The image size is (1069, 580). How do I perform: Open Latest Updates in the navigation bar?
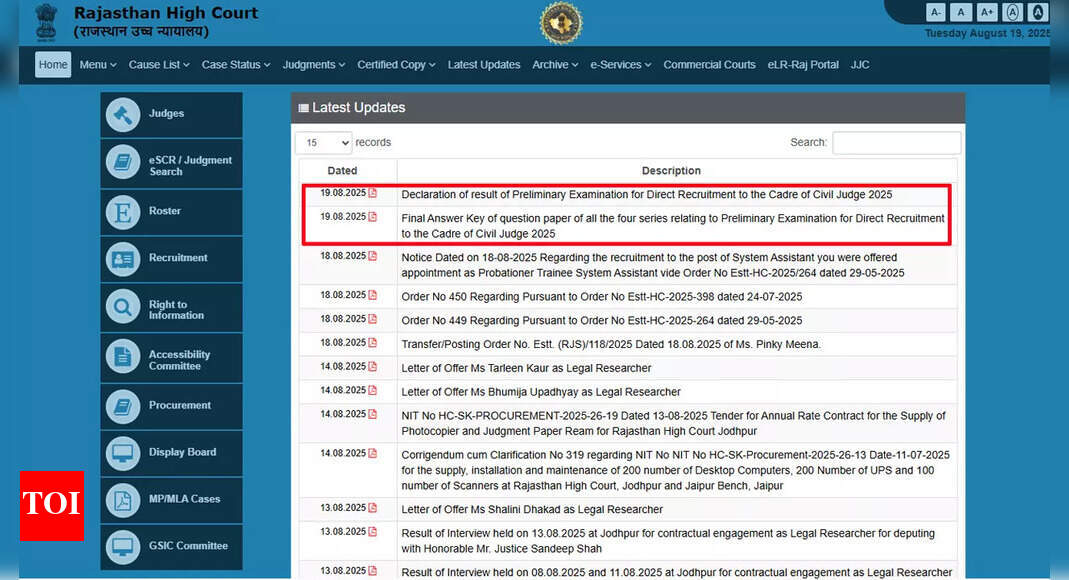[484, 65]
